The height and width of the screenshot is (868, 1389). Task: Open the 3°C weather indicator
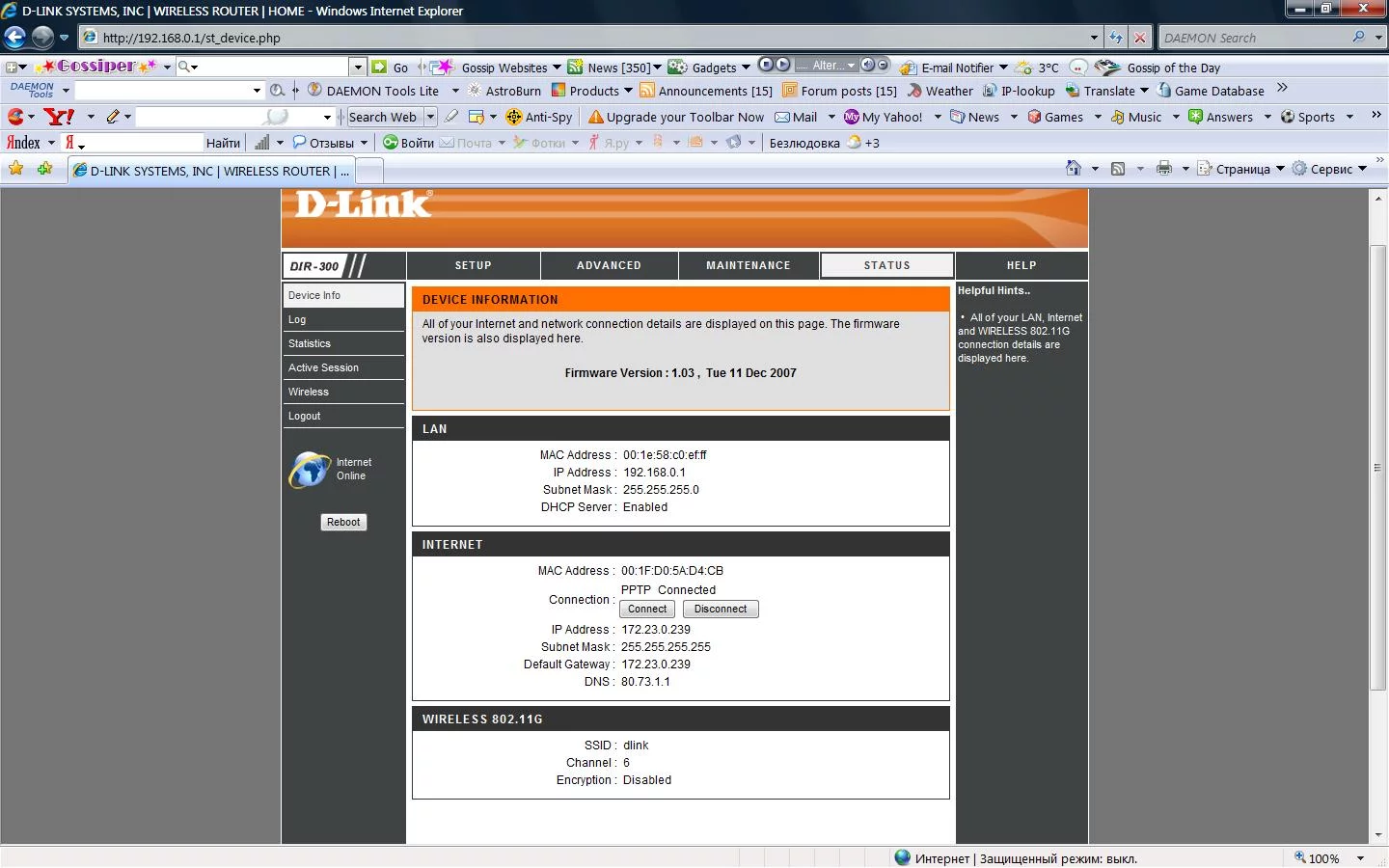[1037, 68]
